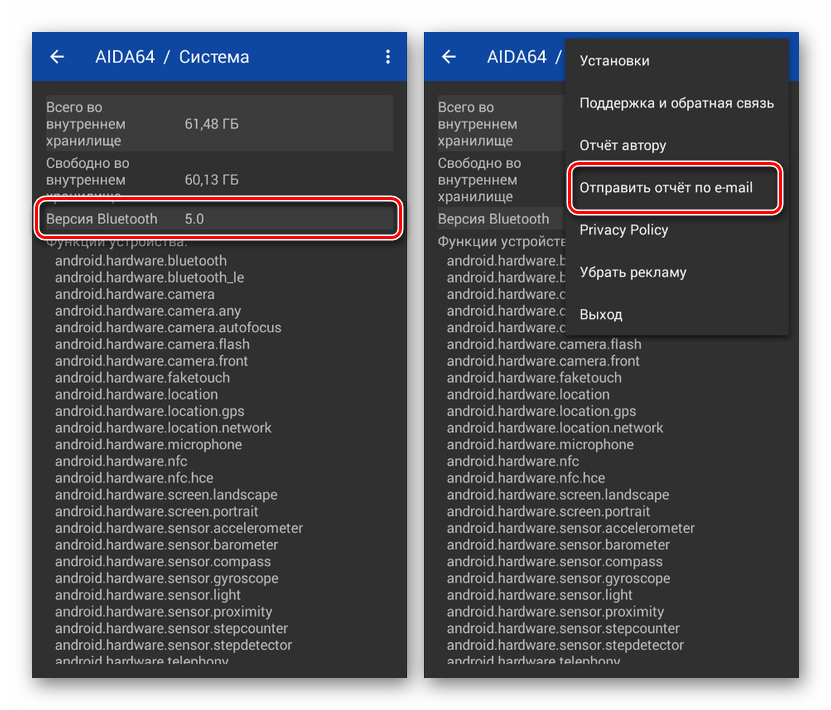
Task: Choose Отчёт автору from menu
Action: (623, 146)
